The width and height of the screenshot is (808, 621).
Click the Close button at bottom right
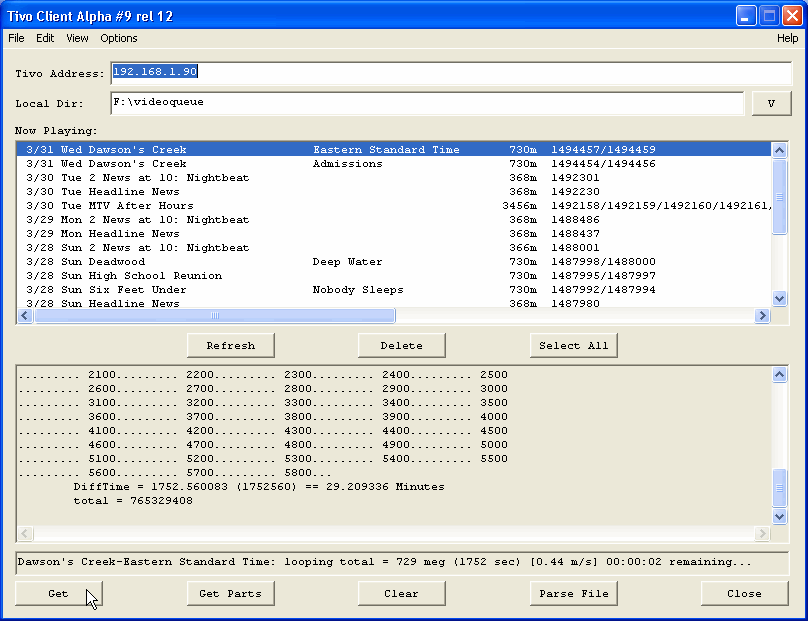pyautogui.click(x=745, y=593)
